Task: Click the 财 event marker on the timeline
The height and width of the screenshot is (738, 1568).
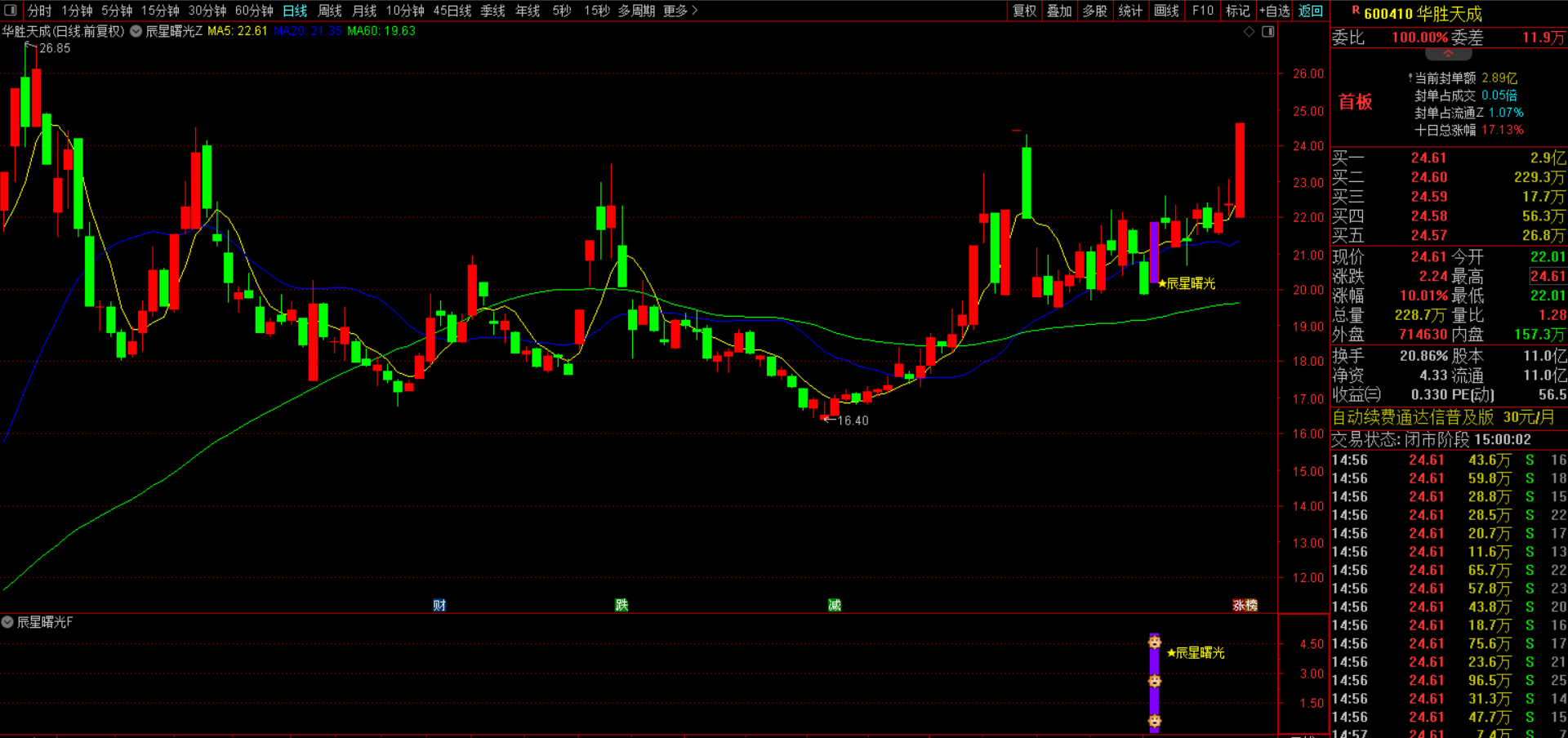Action: tap(439, 605)
